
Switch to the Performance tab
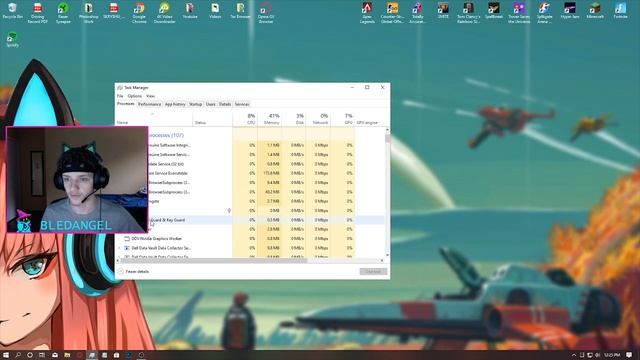pos(149,104)
